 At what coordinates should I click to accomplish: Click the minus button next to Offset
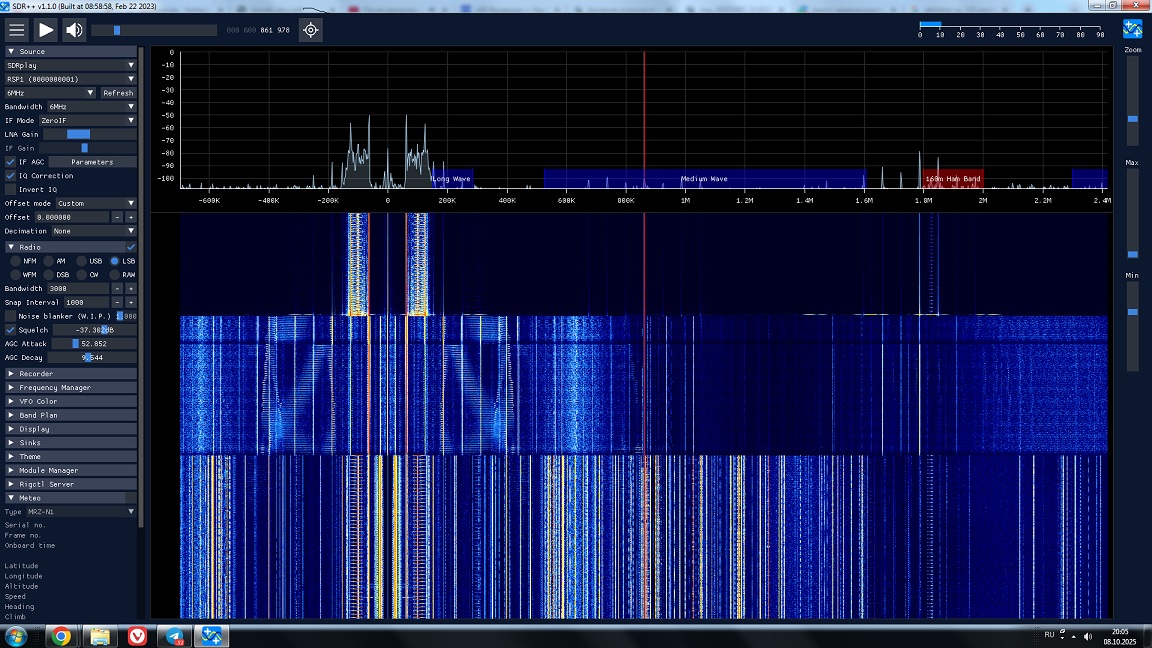point(117,217)
